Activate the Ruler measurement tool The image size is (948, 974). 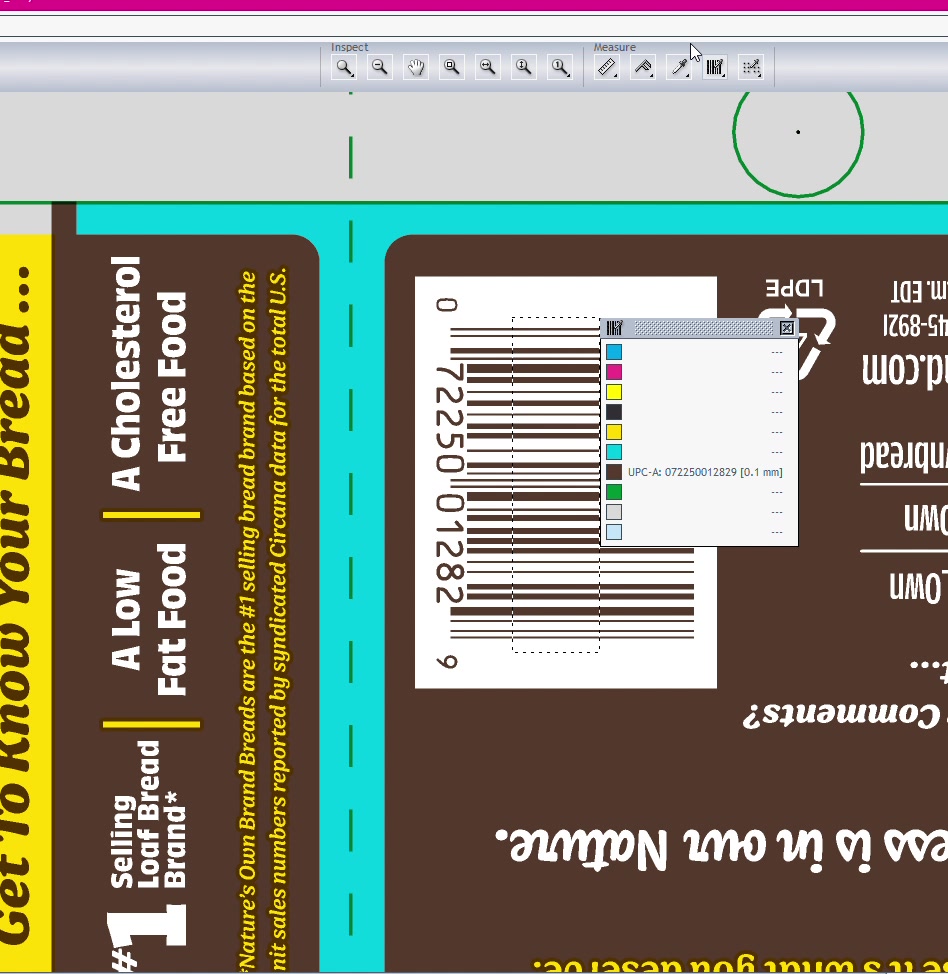pos(606,67)
